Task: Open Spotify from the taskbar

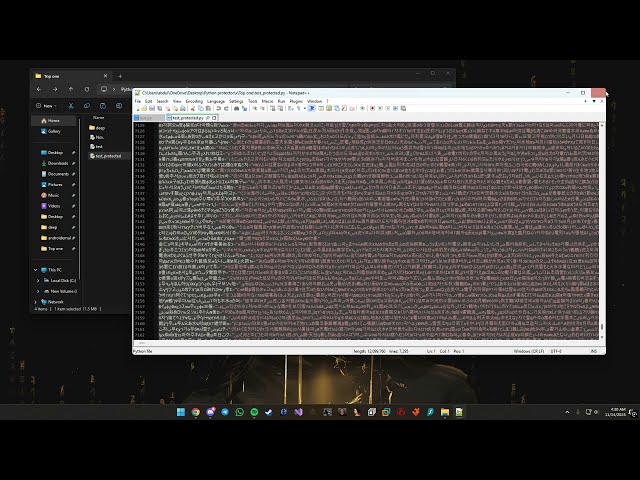Action: (254, 412)
